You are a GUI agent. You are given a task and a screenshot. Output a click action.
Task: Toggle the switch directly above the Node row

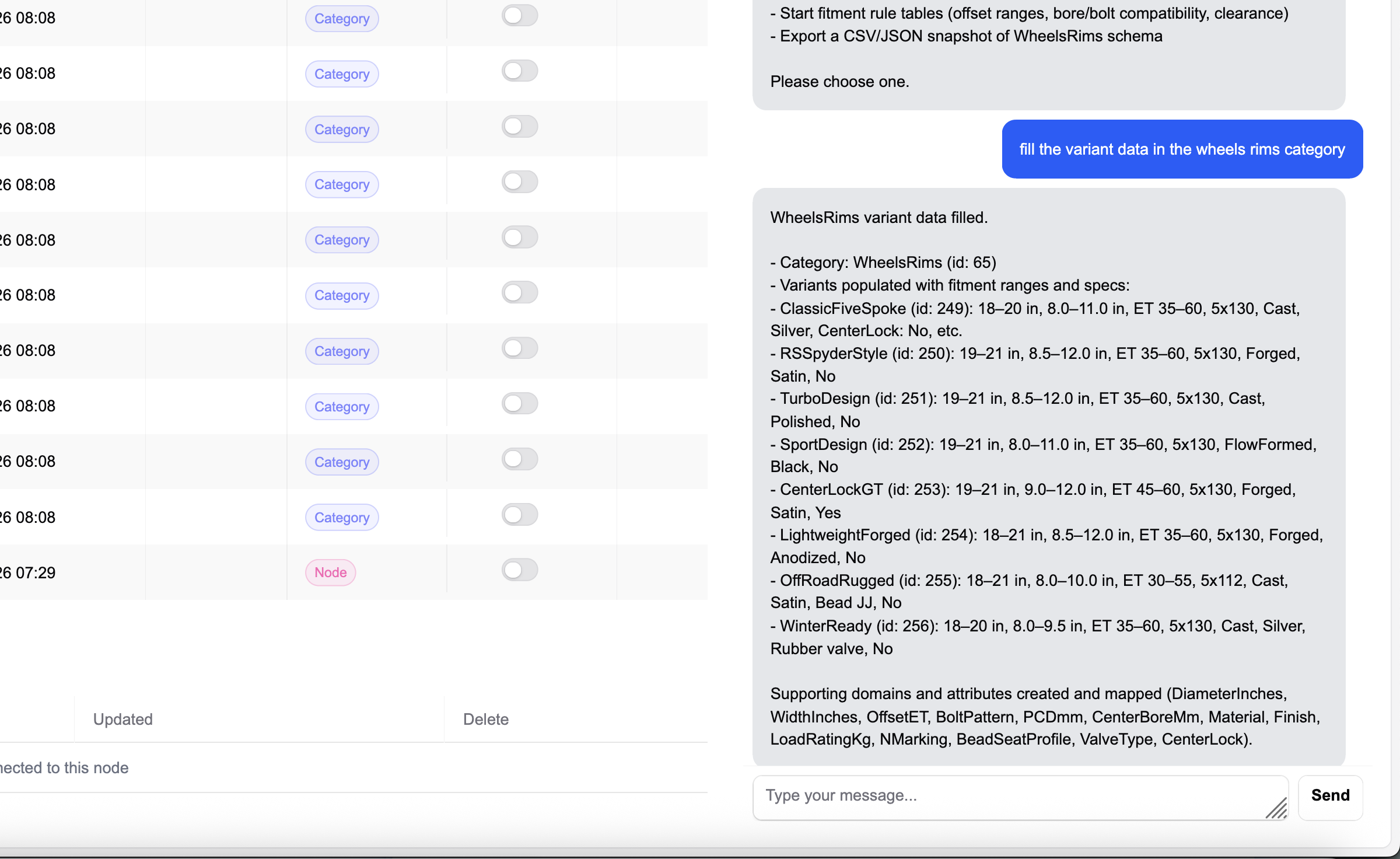519,514
